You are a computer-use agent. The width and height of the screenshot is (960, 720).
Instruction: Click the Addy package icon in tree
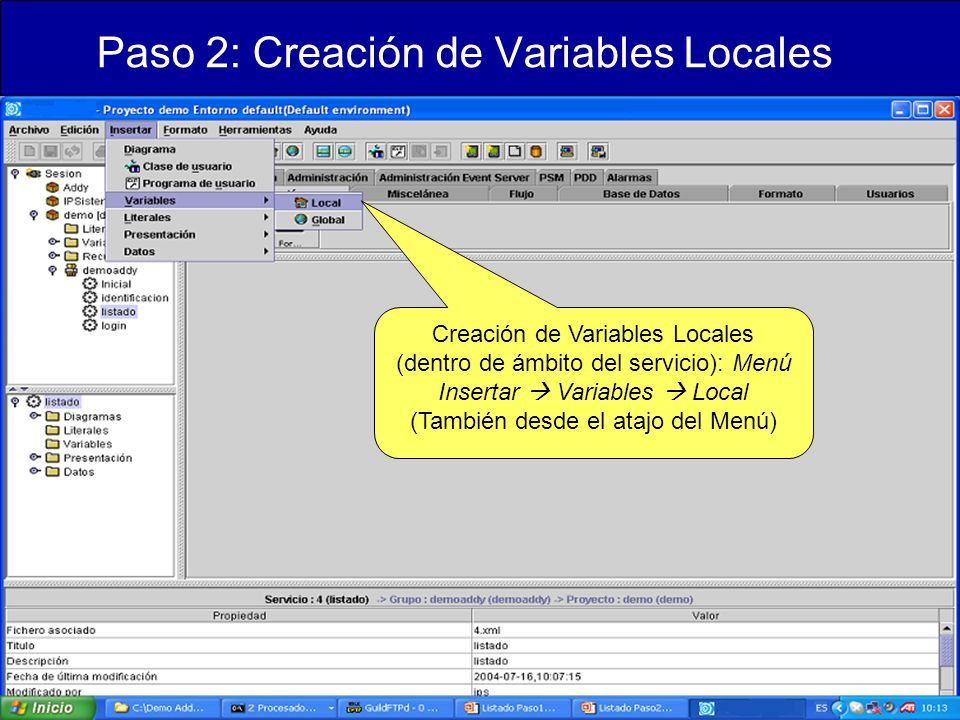click(x=53, y=187)
